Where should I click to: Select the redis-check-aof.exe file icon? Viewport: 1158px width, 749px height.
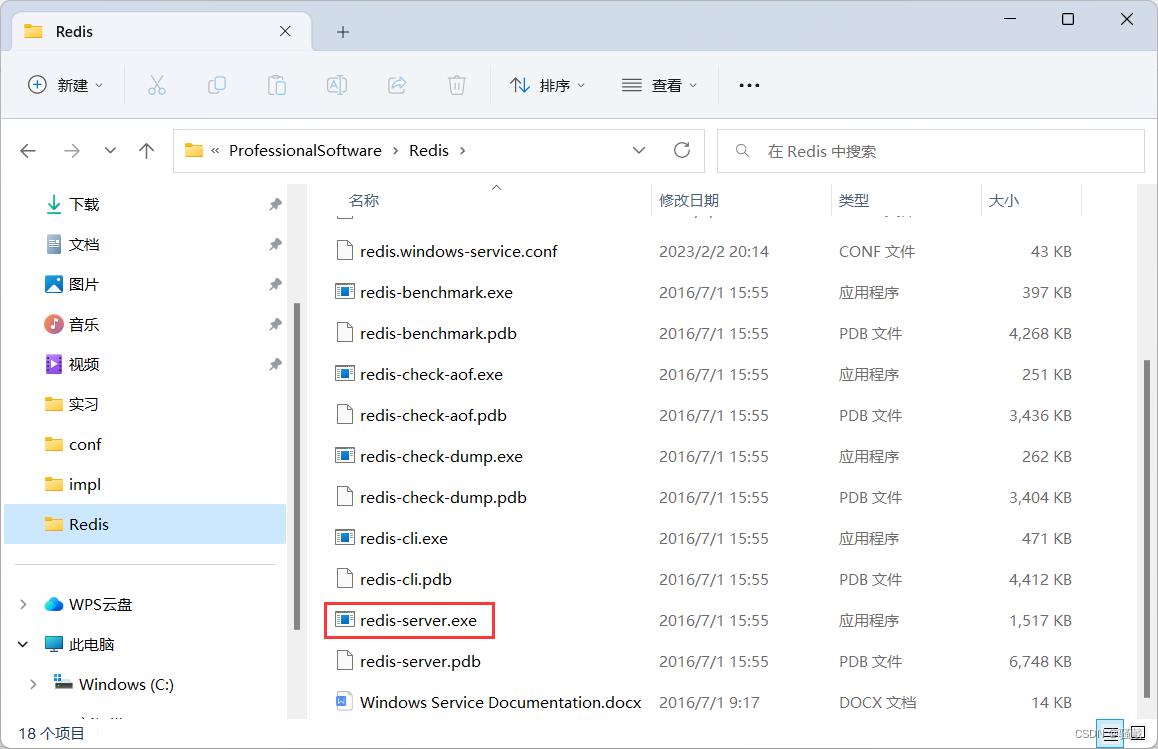point(344,373)
